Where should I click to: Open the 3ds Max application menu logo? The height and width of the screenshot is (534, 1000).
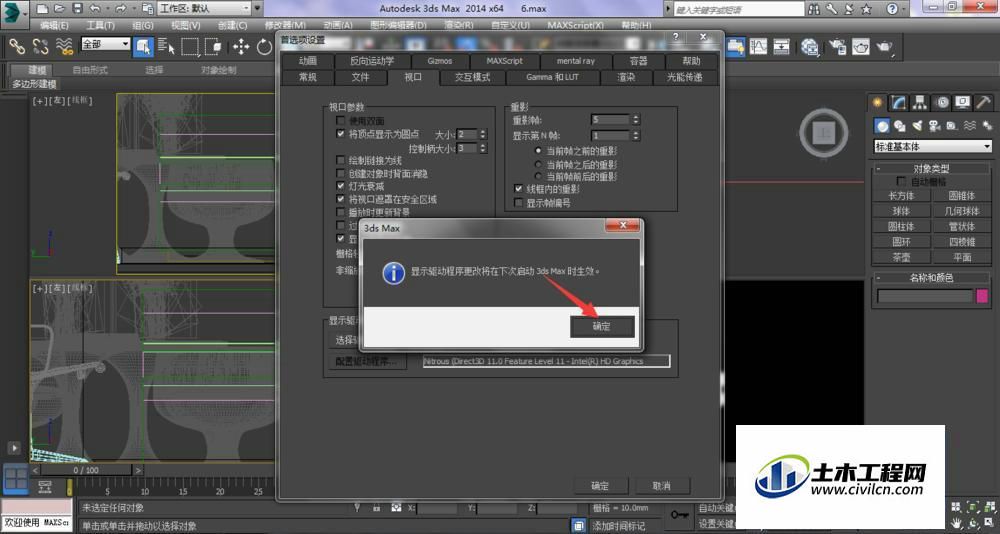click(14, 13)
